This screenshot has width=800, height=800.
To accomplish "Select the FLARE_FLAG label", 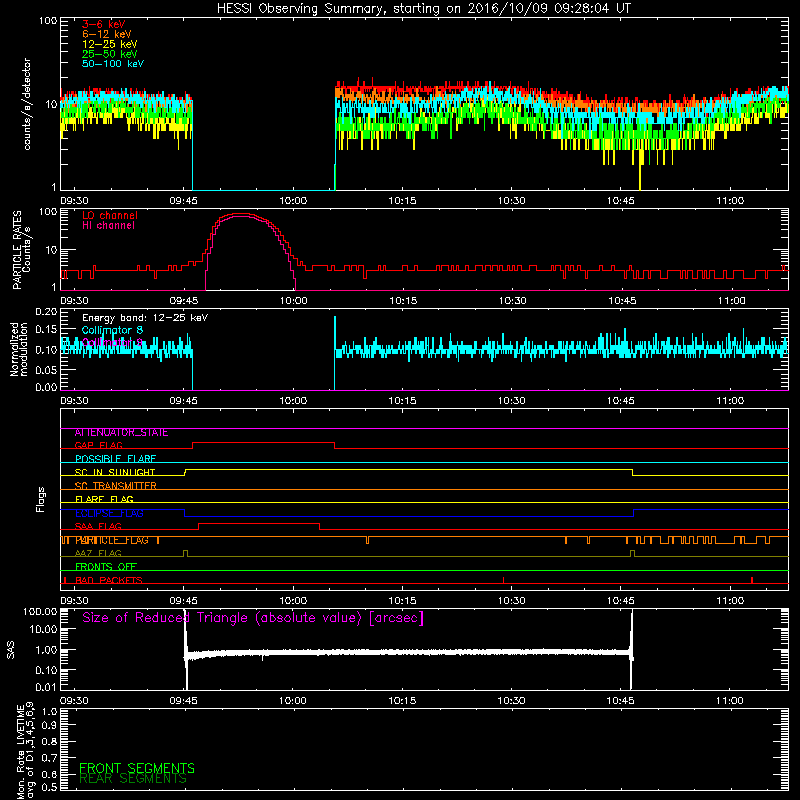I will (104, 499).
